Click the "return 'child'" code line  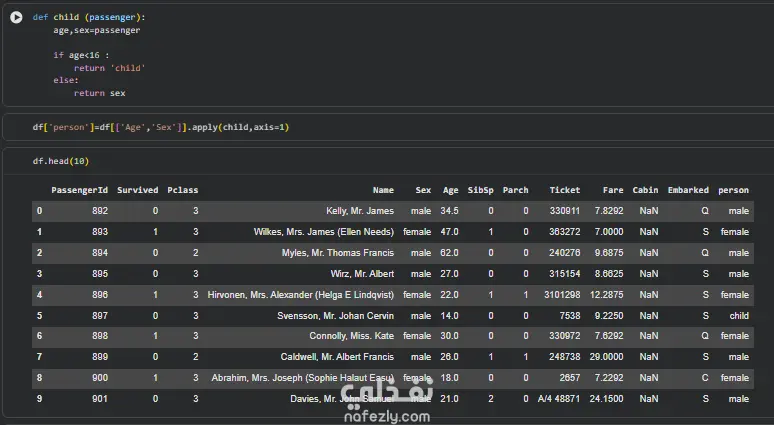tap(110, 68)
